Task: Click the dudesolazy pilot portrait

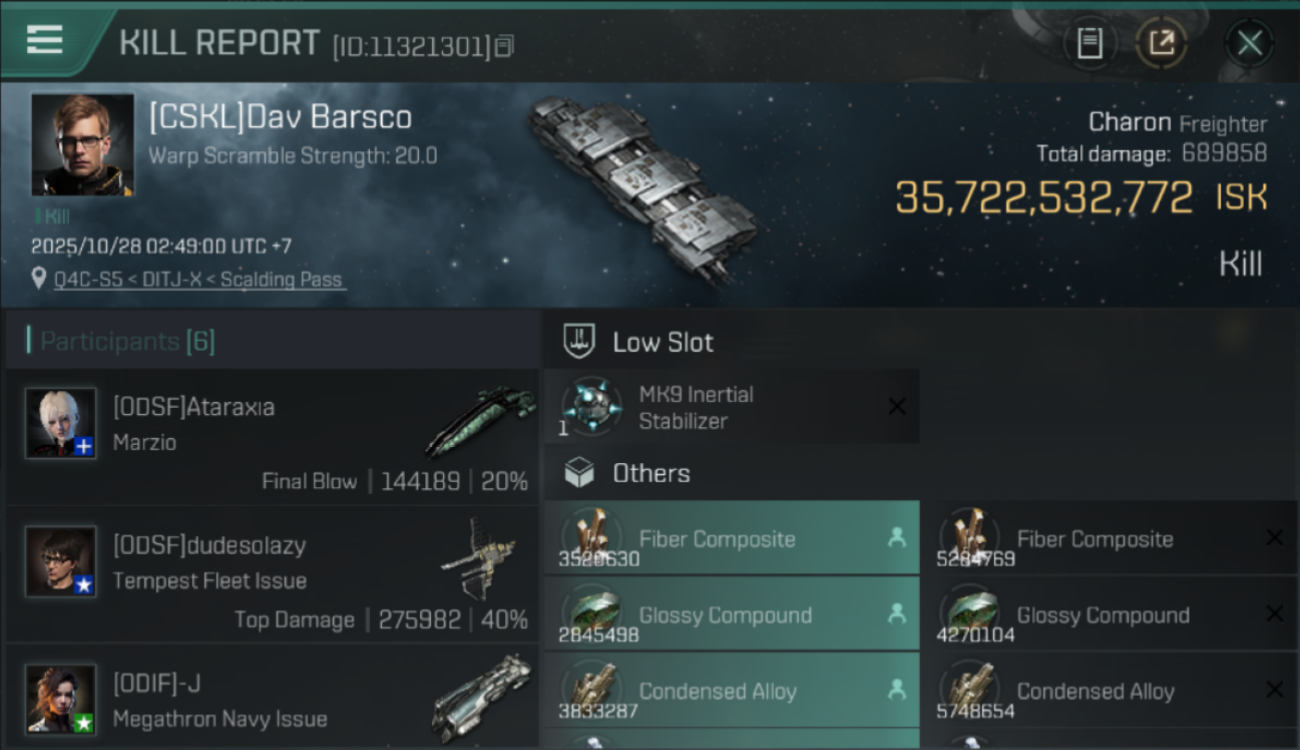Action: [x=61, y=561]
